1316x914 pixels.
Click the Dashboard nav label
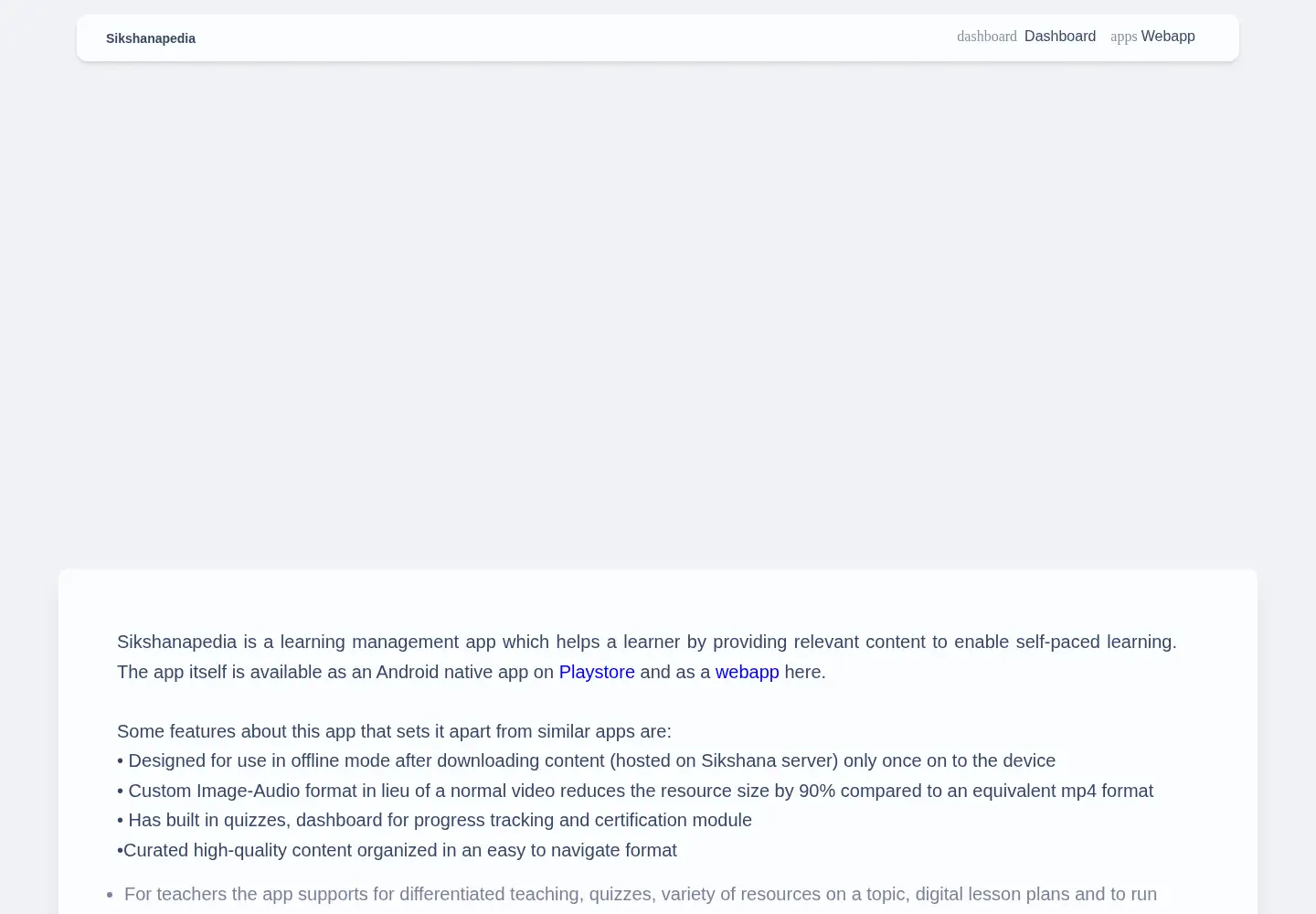1060,37
